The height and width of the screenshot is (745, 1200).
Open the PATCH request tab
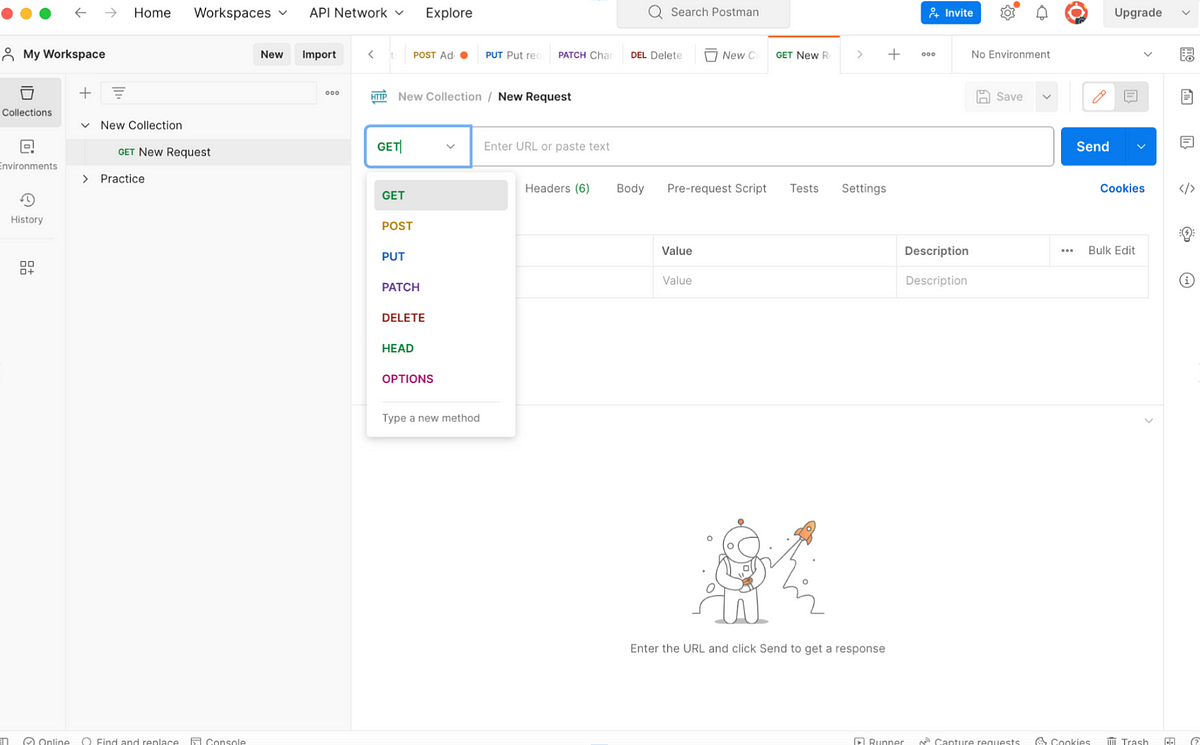tap(585, 55)
